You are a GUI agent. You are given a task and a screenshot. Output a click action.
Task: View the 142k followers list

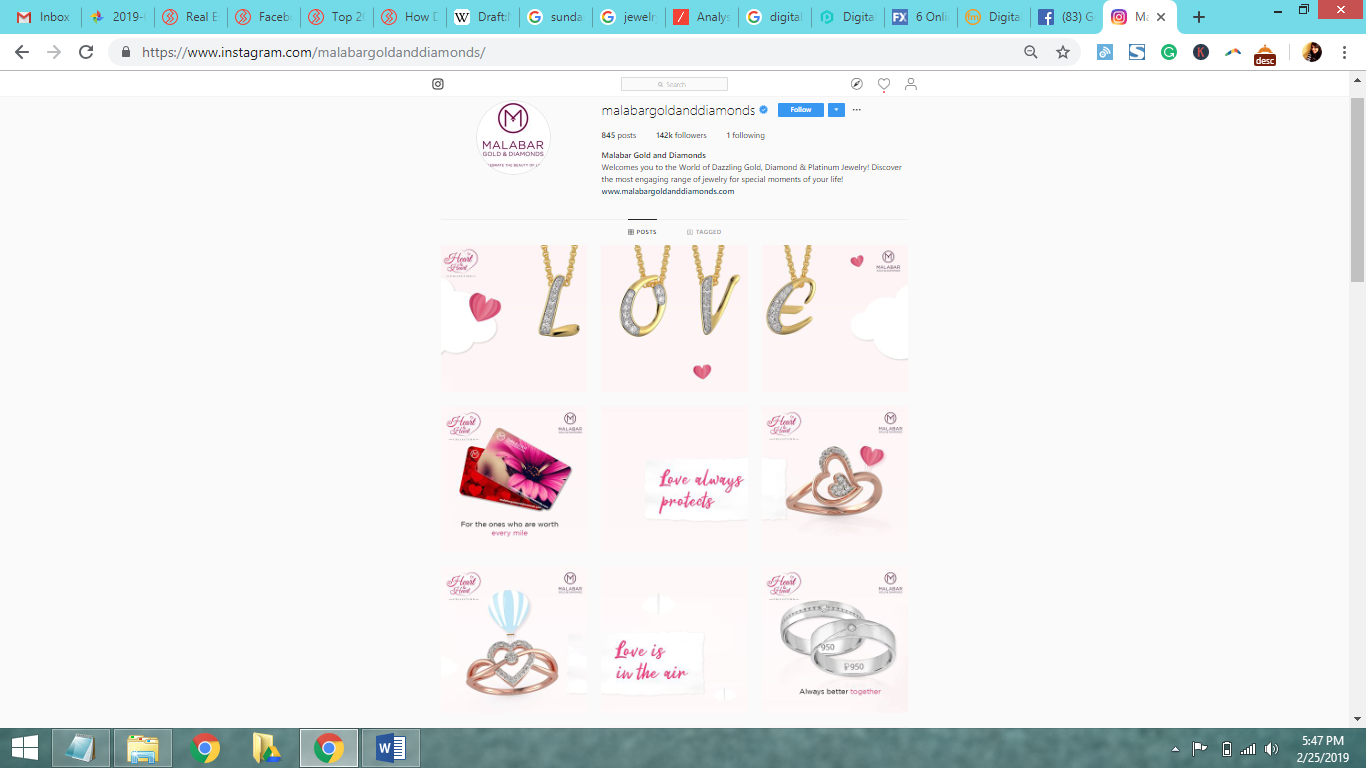pyautogui.click(x=681, y=135)
